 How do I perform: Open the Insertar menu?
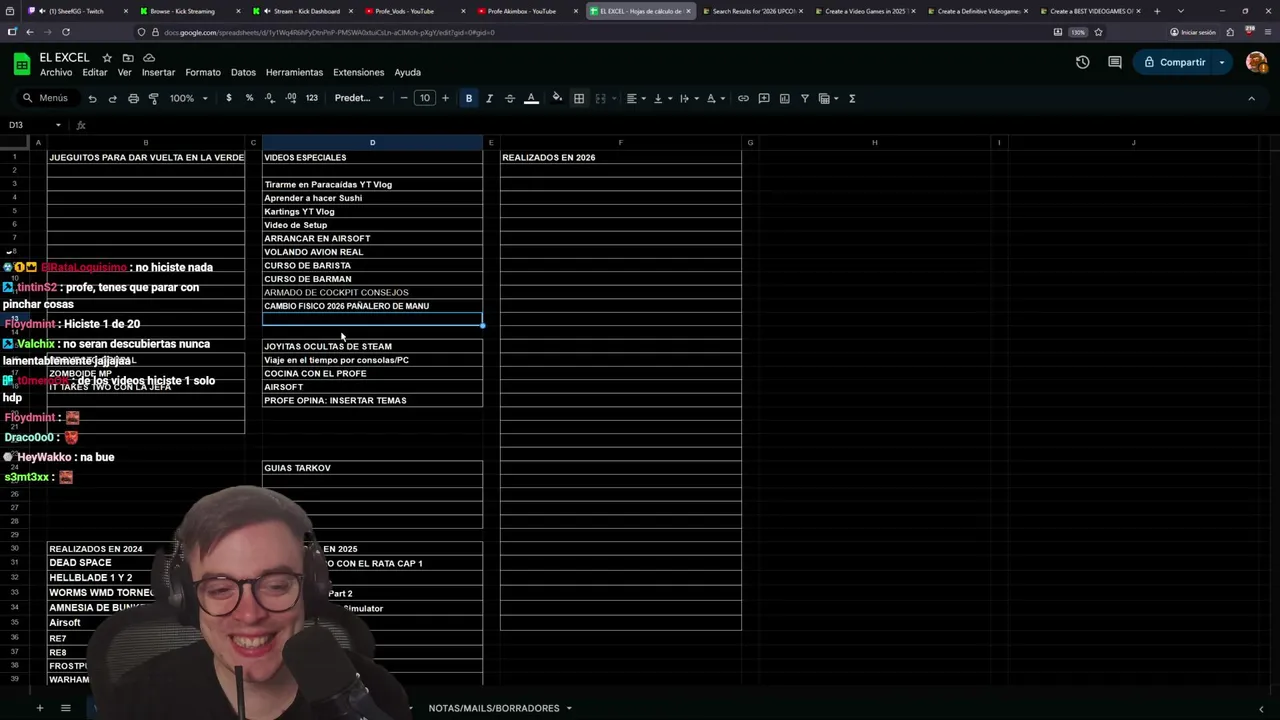click(158, 72)
